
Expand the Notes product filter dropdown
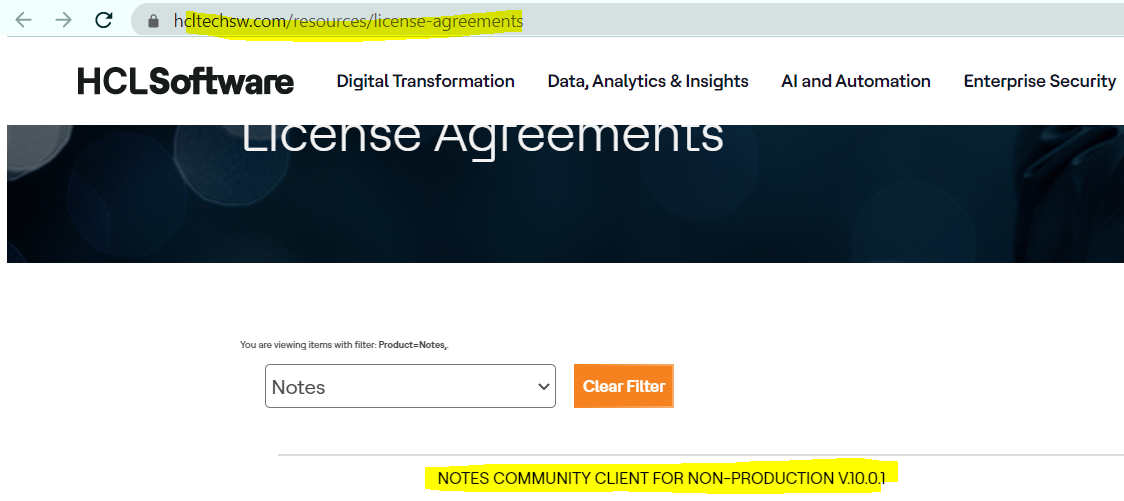click(x=400, y=386)
